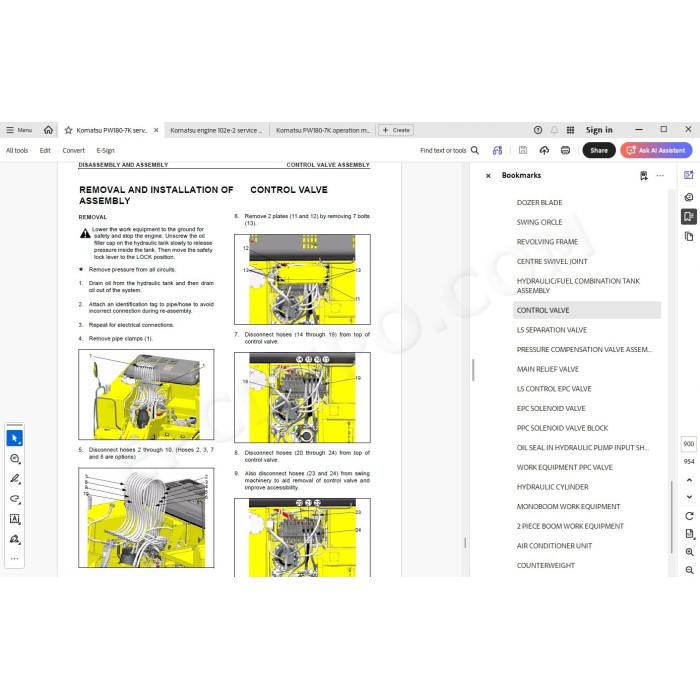
Task: Click the Find text or tools search
Action: (449, 150)
